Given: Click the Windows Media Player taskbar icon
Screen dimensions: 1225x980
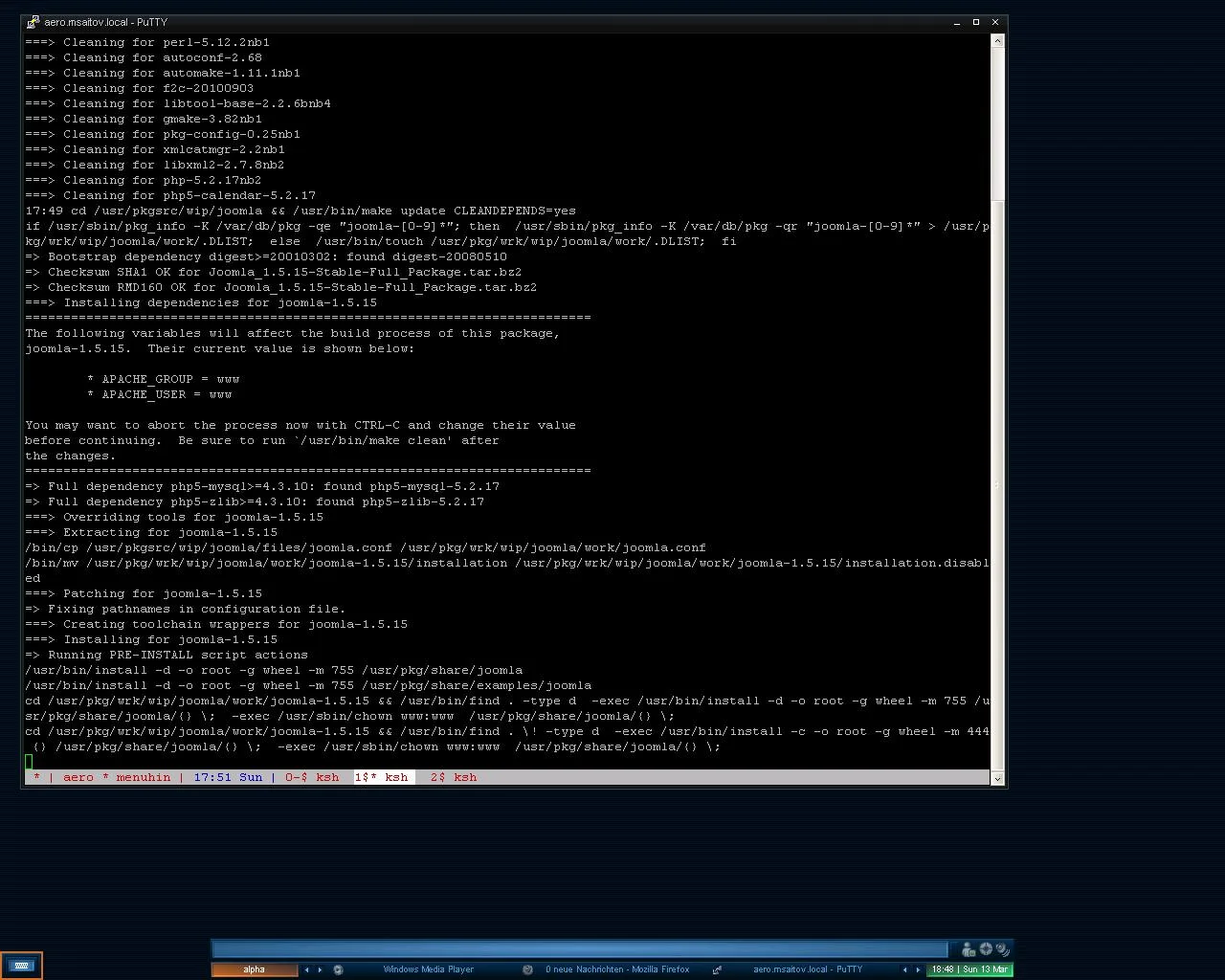Looking at the screenshot, I should (x=338, y=969).
